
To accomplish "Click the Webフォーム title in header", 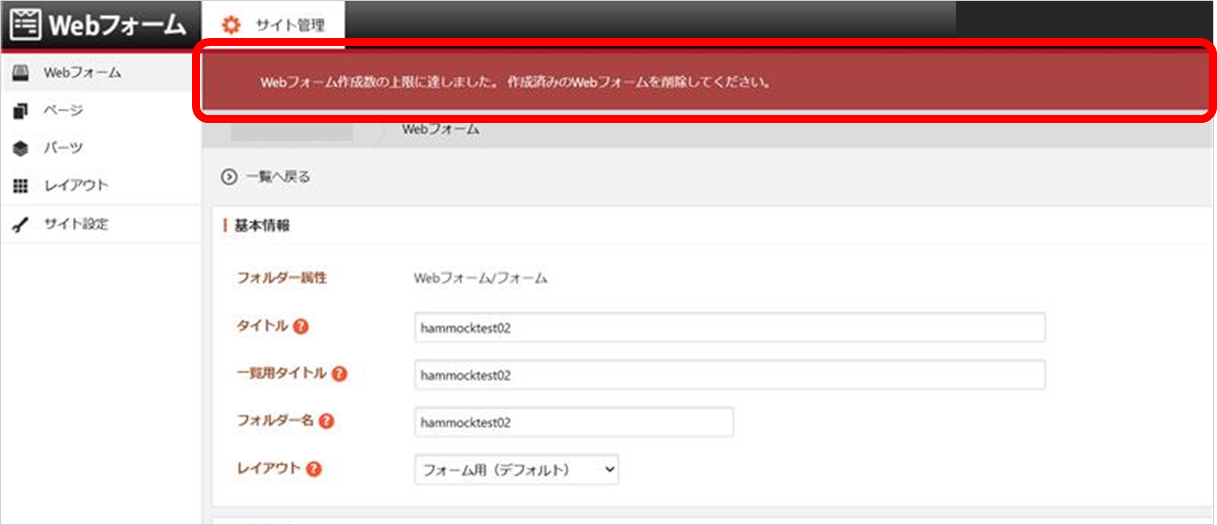I will pyautogui.click(x=115, y=24).
